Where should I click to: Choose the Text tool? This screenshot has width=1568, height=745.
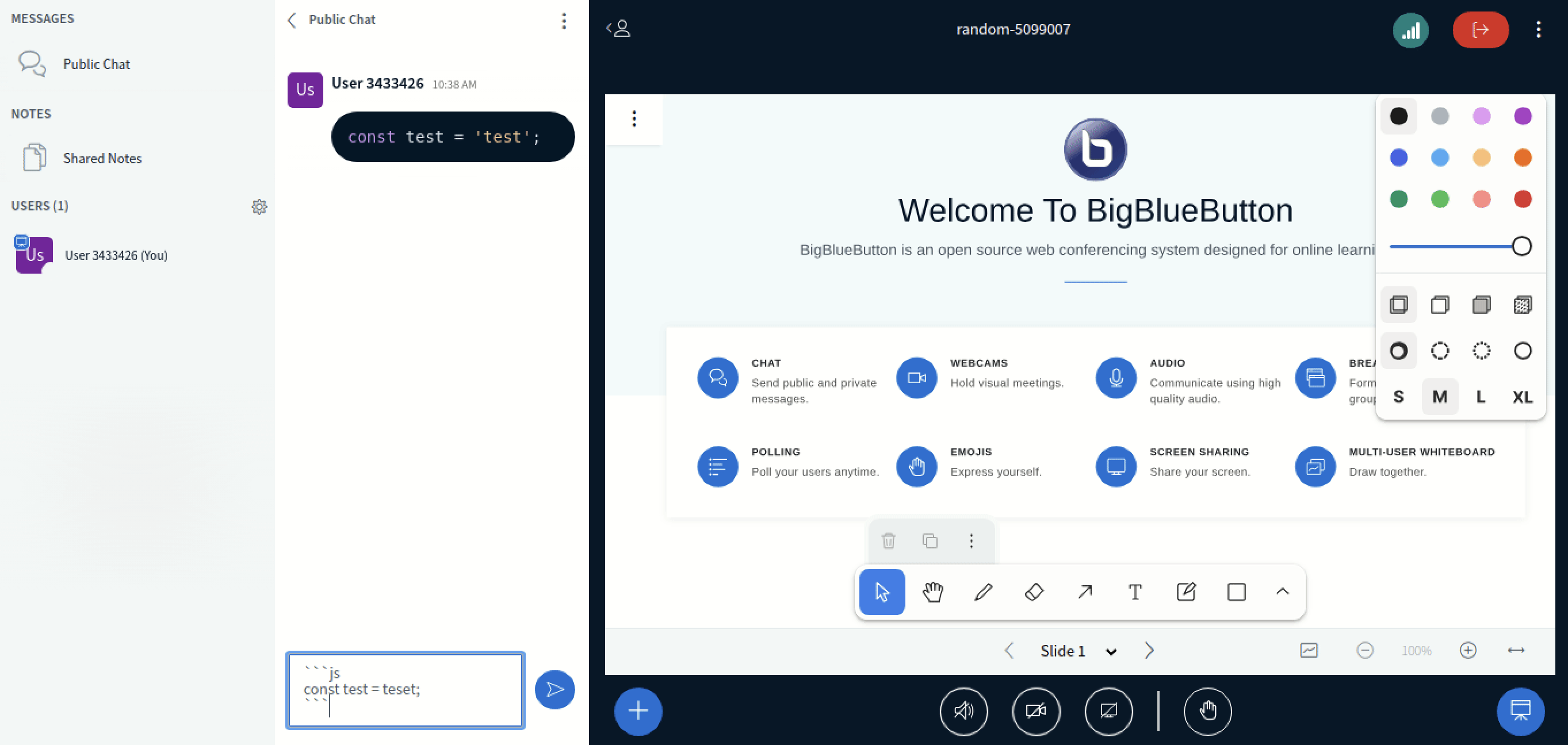coord(1135,592)
